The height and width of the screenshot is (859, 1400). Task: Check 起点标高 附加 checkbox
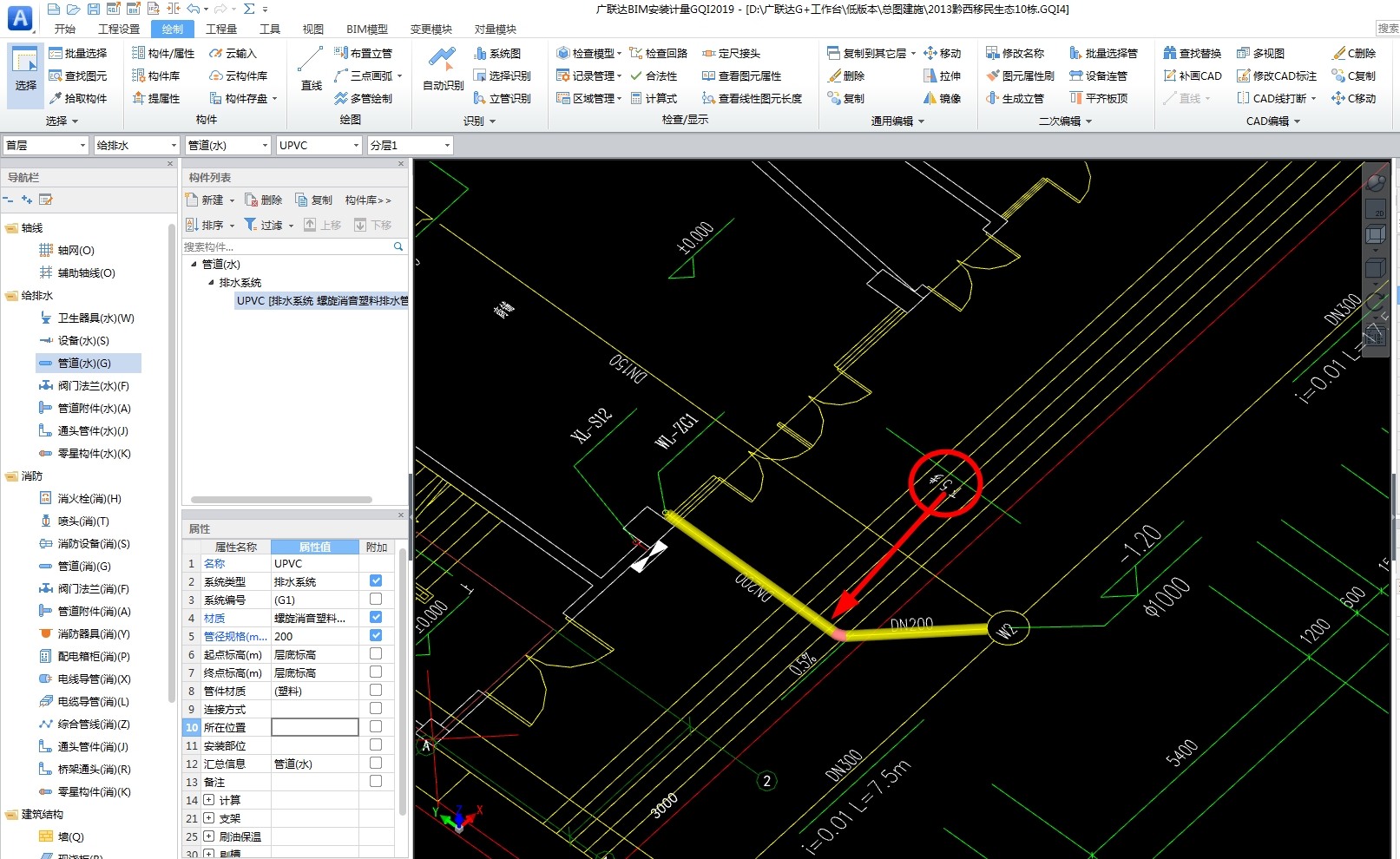click(x=376, y=653)
